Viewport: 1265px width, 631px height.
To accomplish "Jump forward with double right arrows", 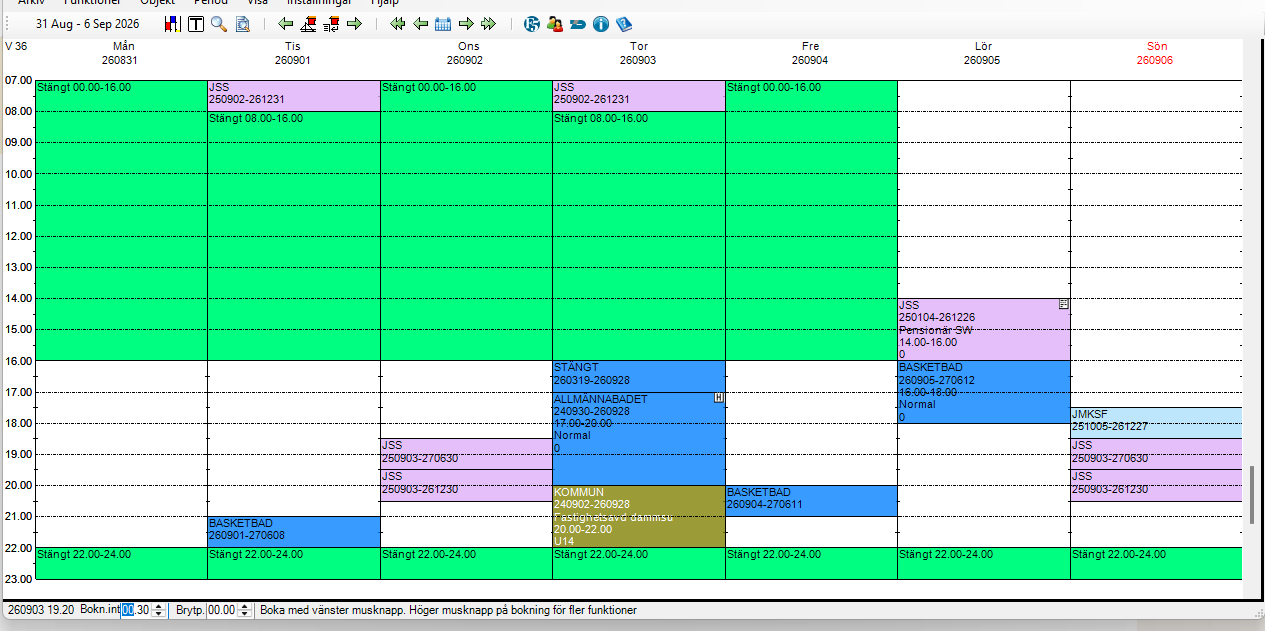I will point(488,23).
